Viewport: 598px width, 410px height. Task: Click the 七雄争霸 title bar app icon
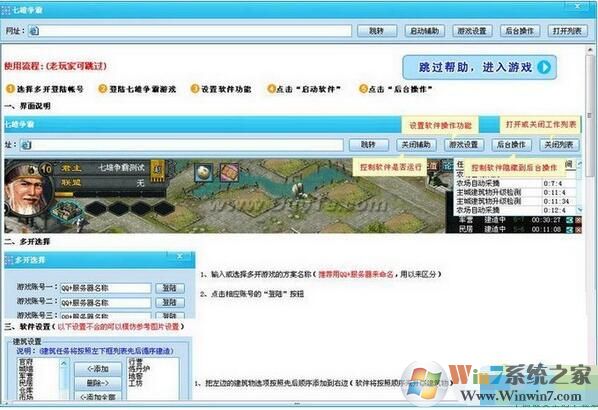click(6, 10)
